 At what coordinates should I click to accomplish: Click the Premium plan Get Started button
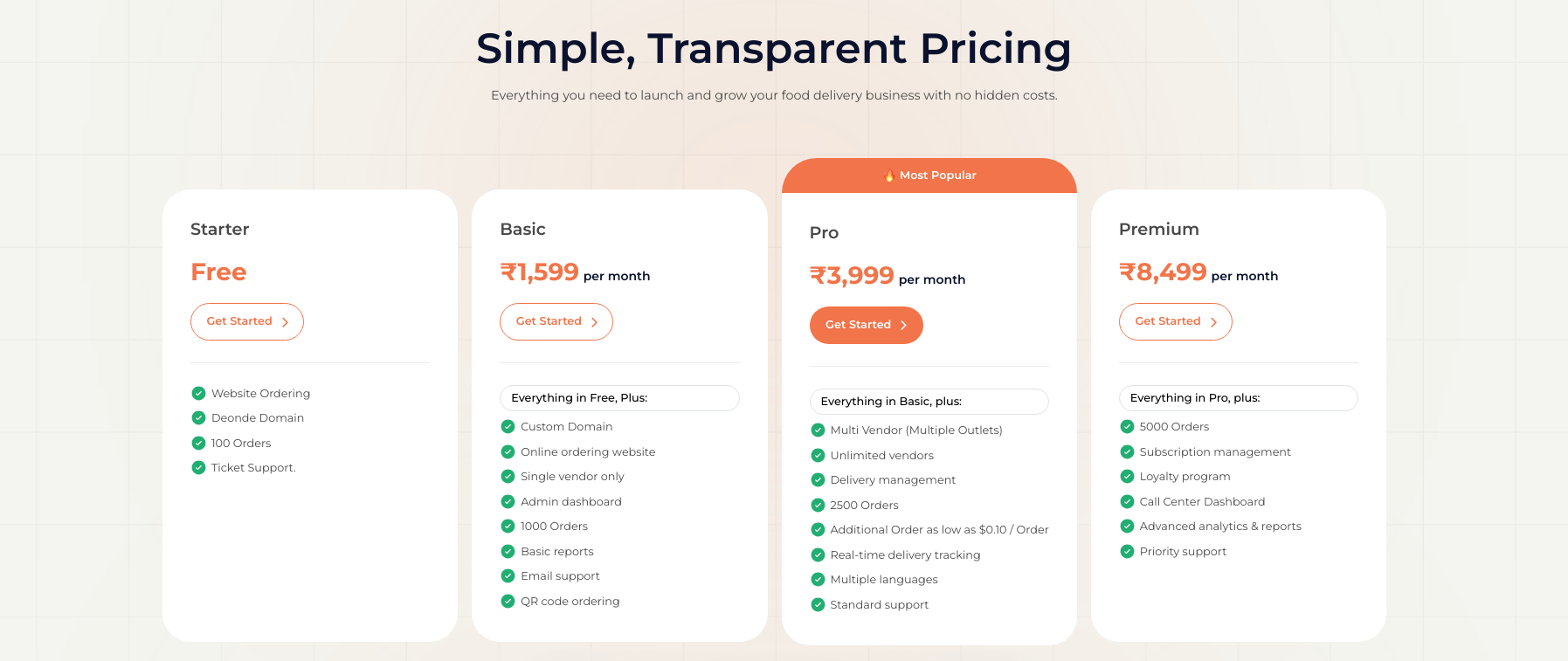(x=1176, y=321)
